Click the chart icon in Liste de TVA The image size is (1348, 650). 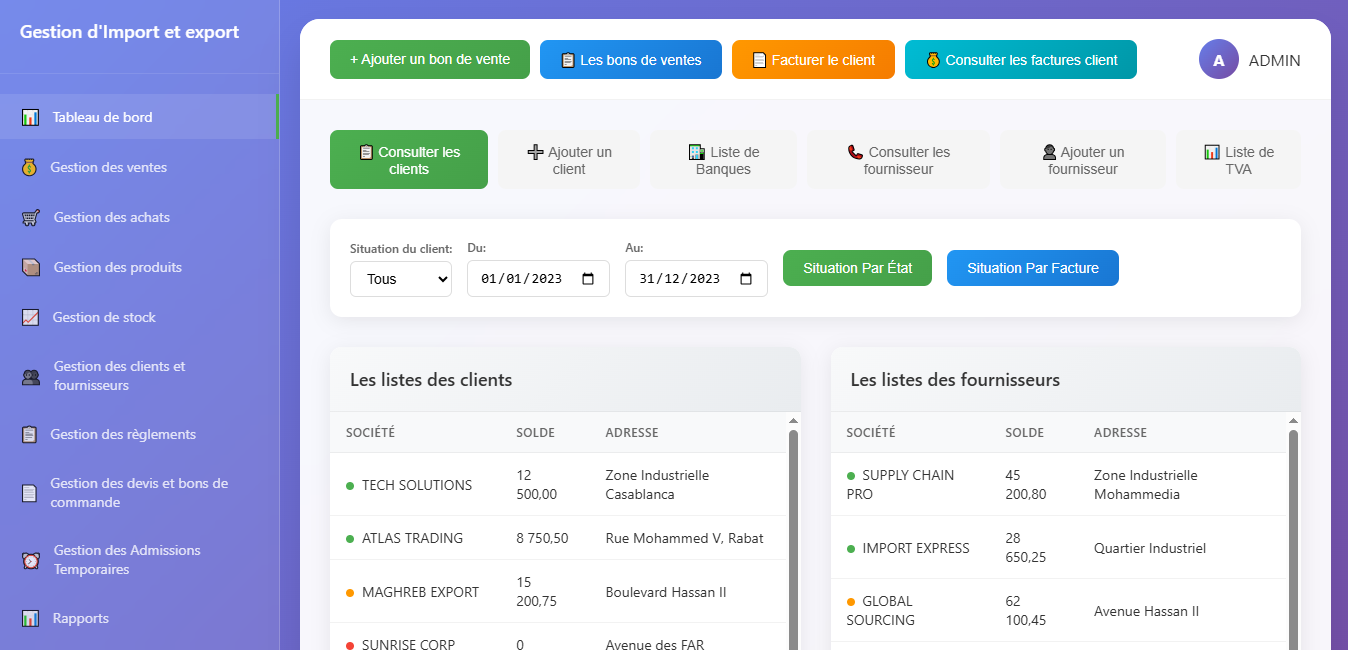pyautogui.click(x=1212, y=152)
